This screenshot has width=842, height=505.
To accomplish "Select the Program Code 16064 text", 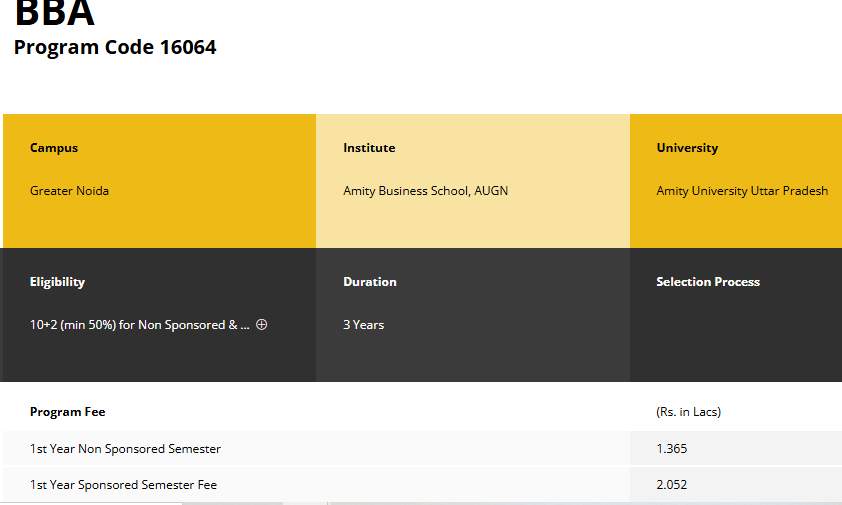I will pos(115,47).
